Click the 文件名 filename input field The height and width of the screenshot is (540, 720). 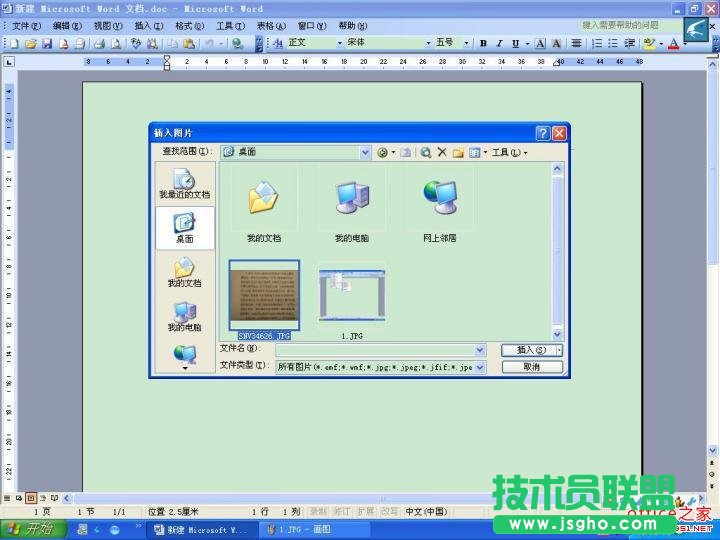click(x=376, y=350)
